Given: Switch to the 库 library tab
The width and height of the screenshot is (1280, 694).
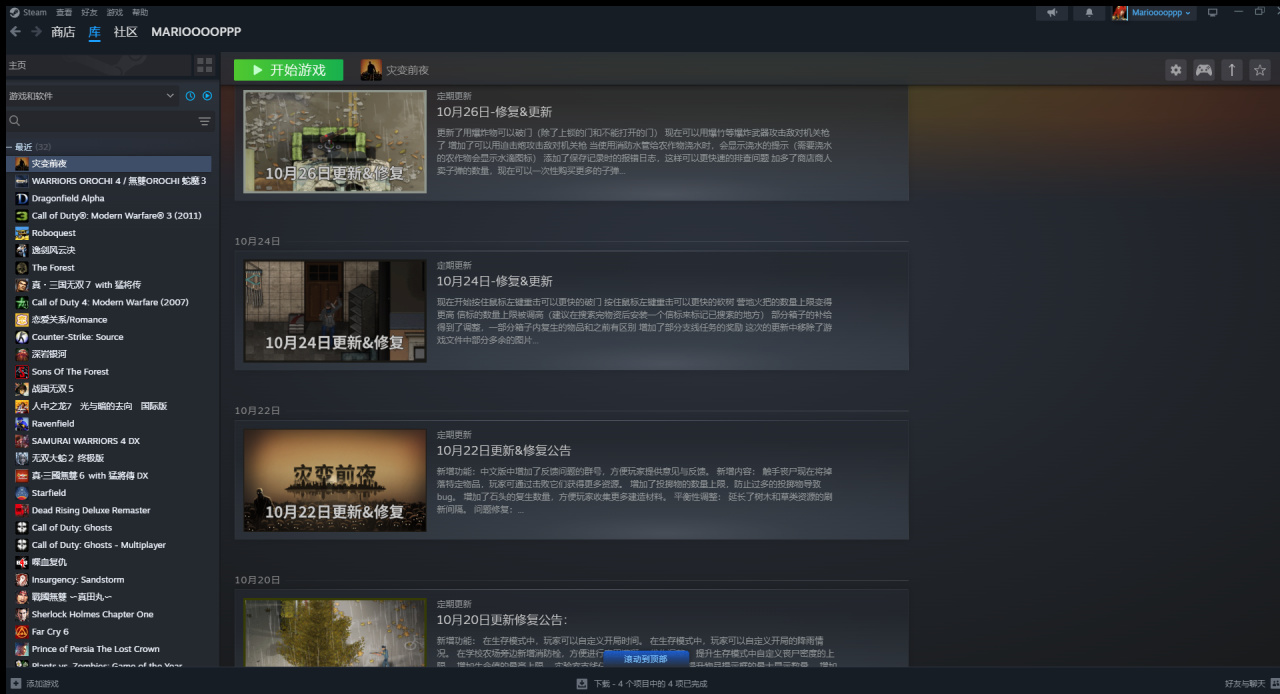Looking at the screenshot, I should pos(94,32).
